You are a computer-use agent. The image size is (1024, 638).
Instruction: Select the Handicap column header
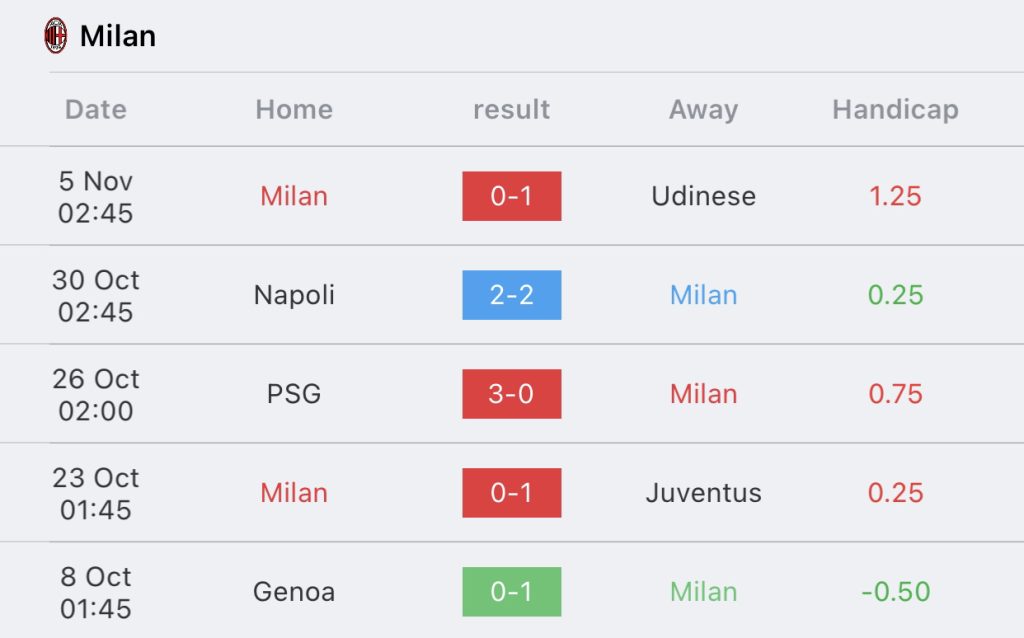click(895, 109)
